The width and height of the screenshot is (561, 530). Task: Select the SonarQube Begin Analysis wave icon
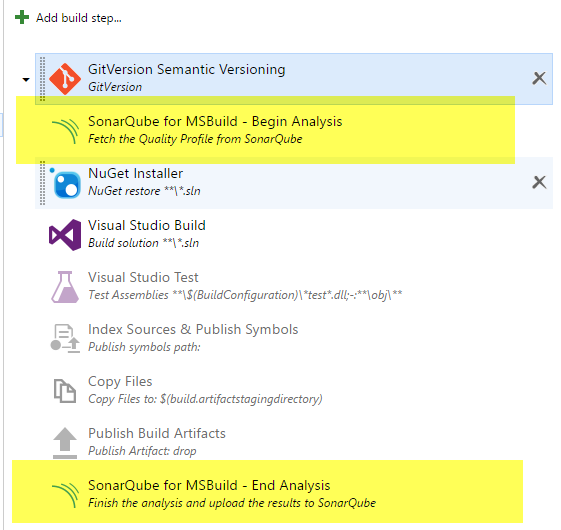pos(65,131)
